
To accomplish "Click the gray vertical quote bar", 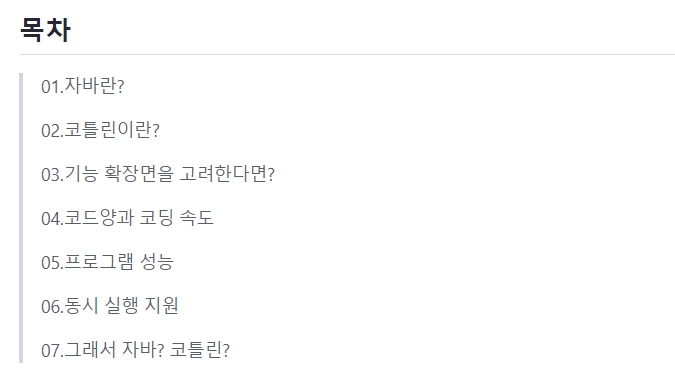I will [21, 218].
